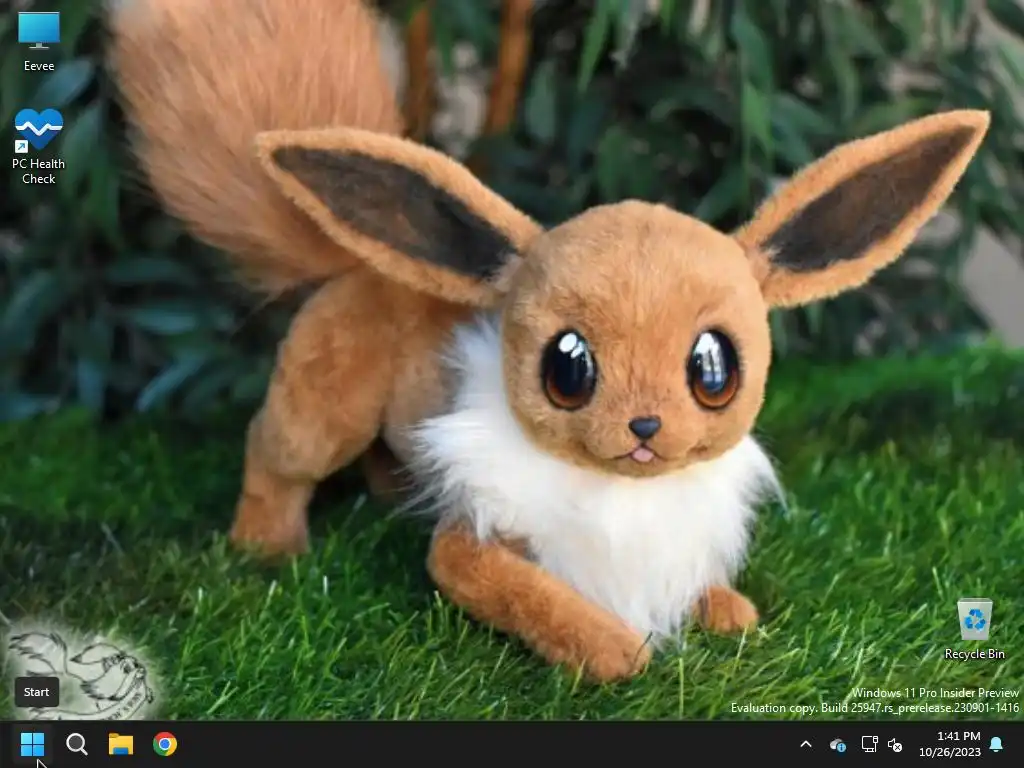Open the Windows Start menu
The width and height of the screenshot is (1024, 768).
pos(32,744)
